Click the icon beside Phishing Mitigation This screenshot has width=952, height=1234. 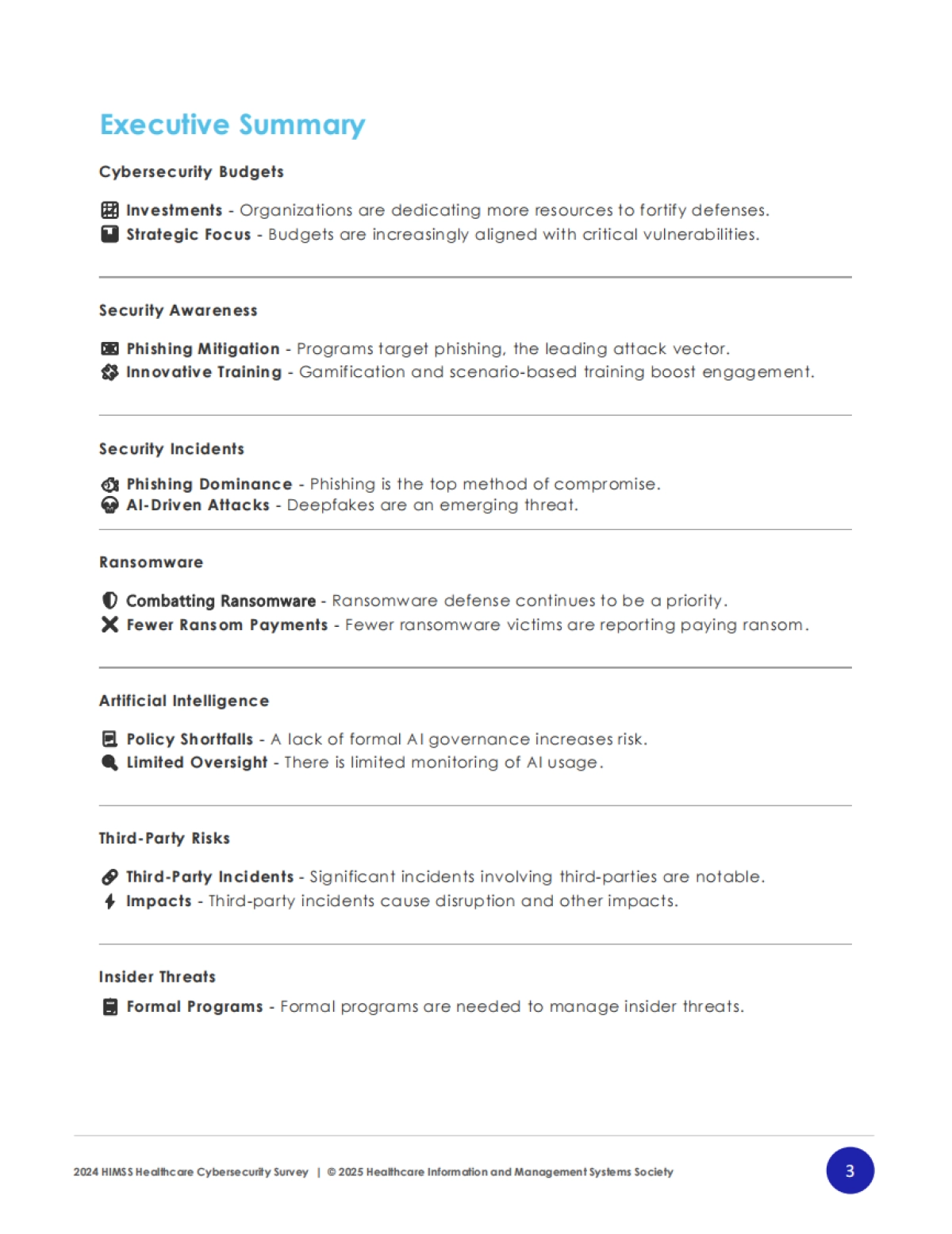point(110,348)
